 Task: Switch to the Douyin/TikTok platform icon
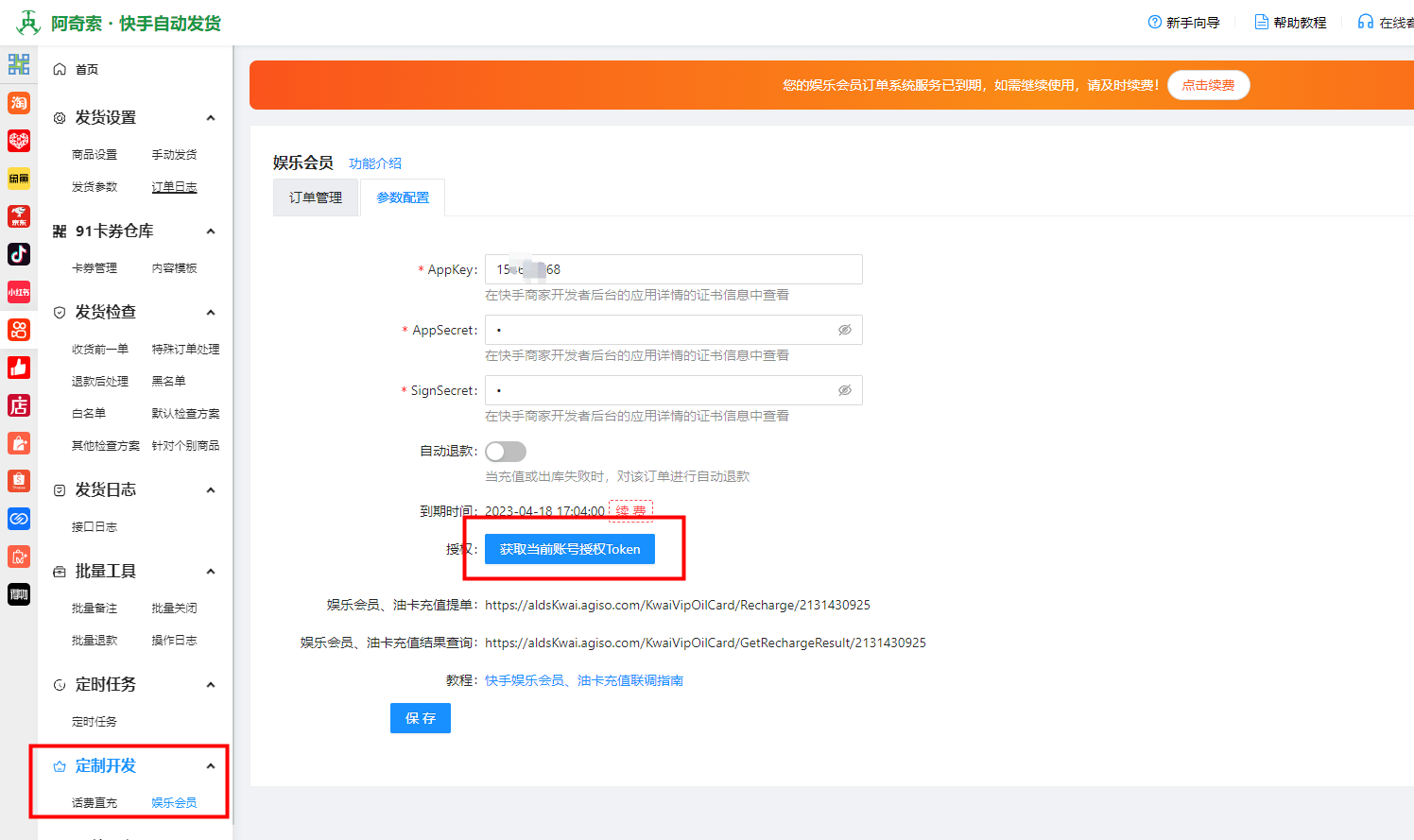pyautogui.click(x=19, y=253)
